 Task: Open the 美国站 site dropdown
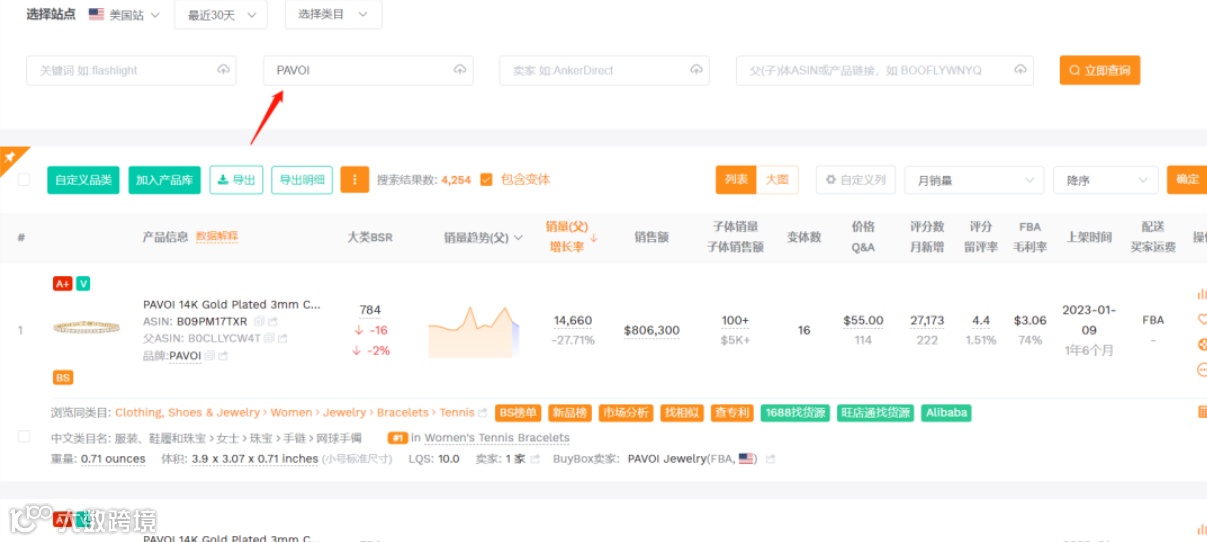125,14
